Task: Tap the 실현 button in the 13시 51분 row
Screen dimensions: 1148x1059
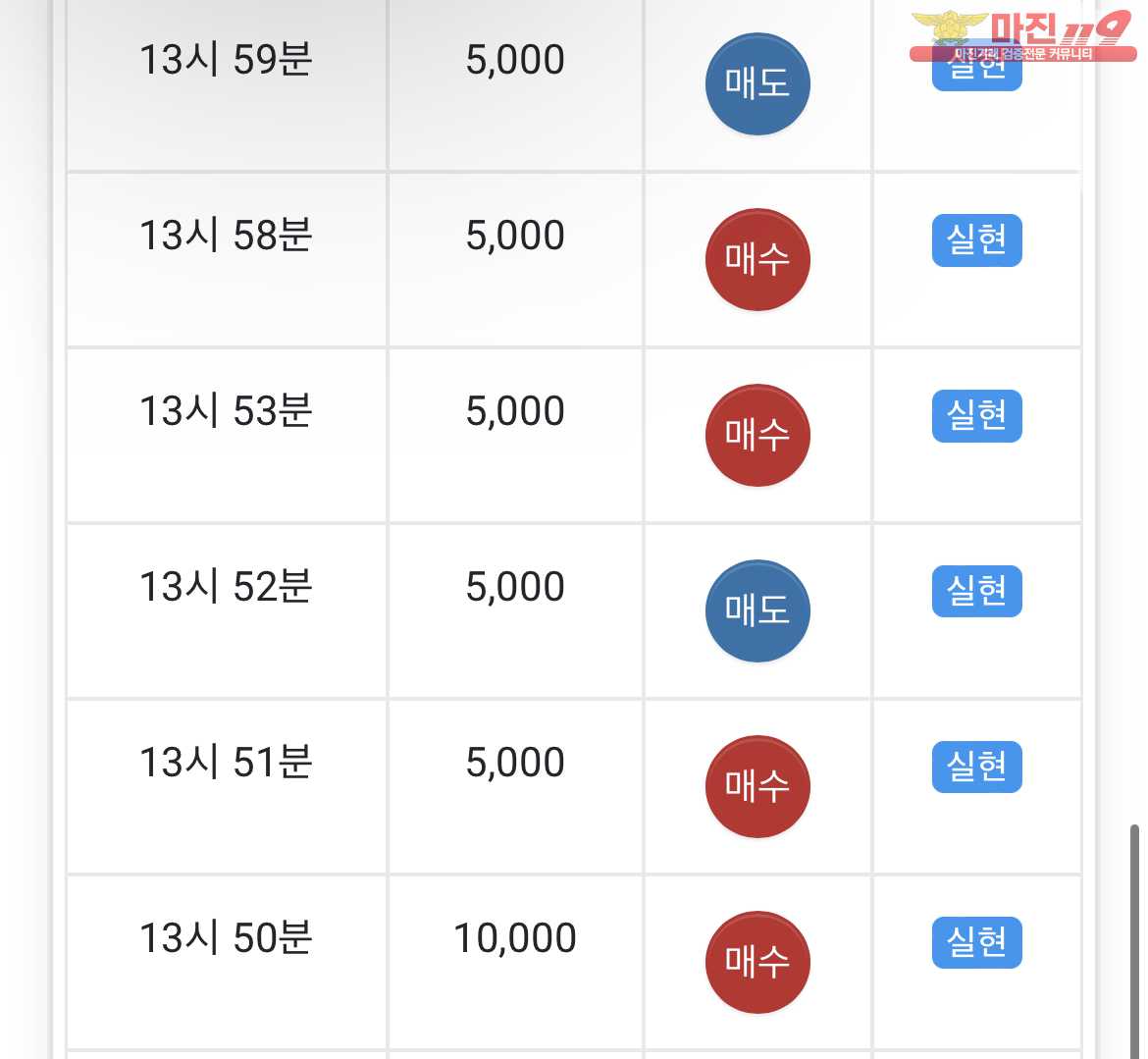Action: (x=976, y=767)
